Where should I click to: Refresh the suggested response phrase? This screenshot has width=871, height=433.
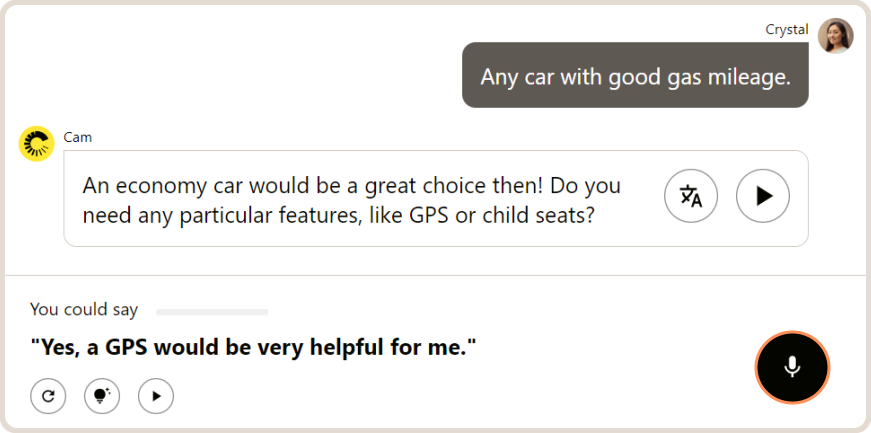48,396
